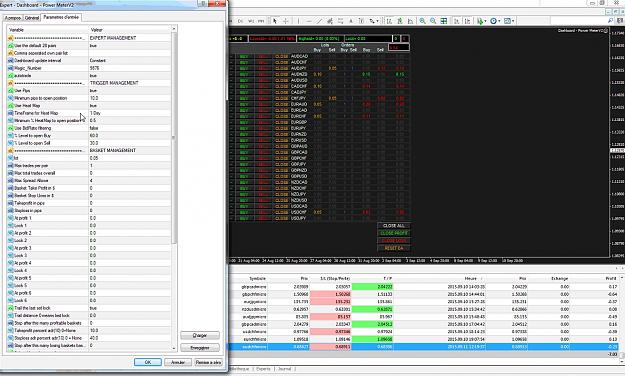Viewport: 625px width, 376px height.
Task: Click CLOSE PROFIT on the dashboard
Action: 393,233
